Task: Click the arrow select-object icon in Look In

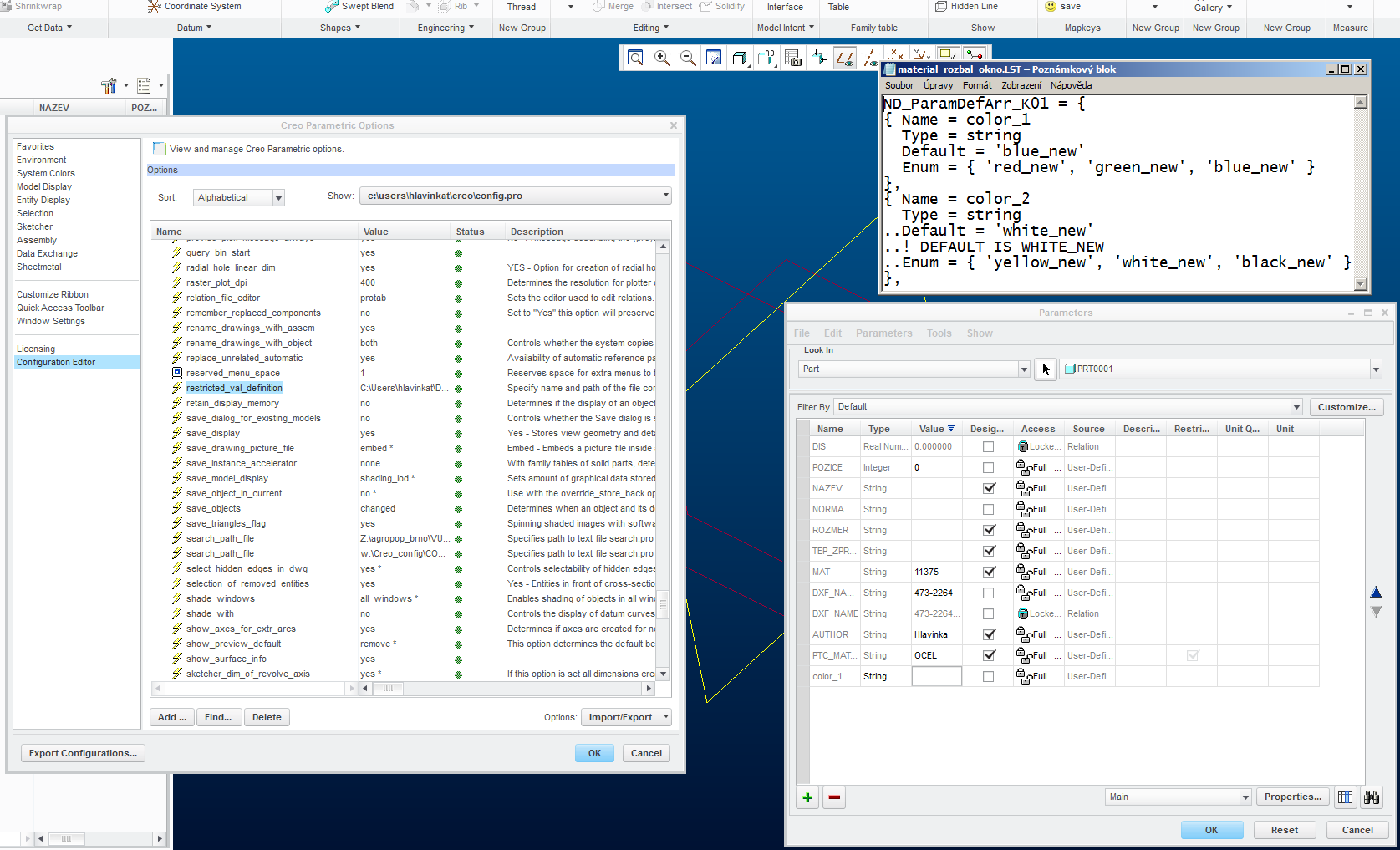Action: pyautogui.click(x=1046, y=369)
